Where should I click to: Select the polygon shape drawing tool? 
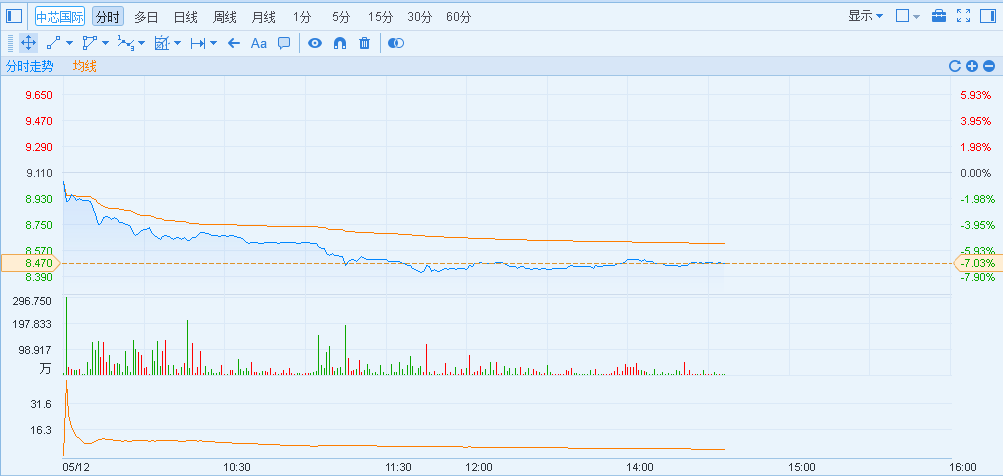pyautogui.click(x=90, y=44)
